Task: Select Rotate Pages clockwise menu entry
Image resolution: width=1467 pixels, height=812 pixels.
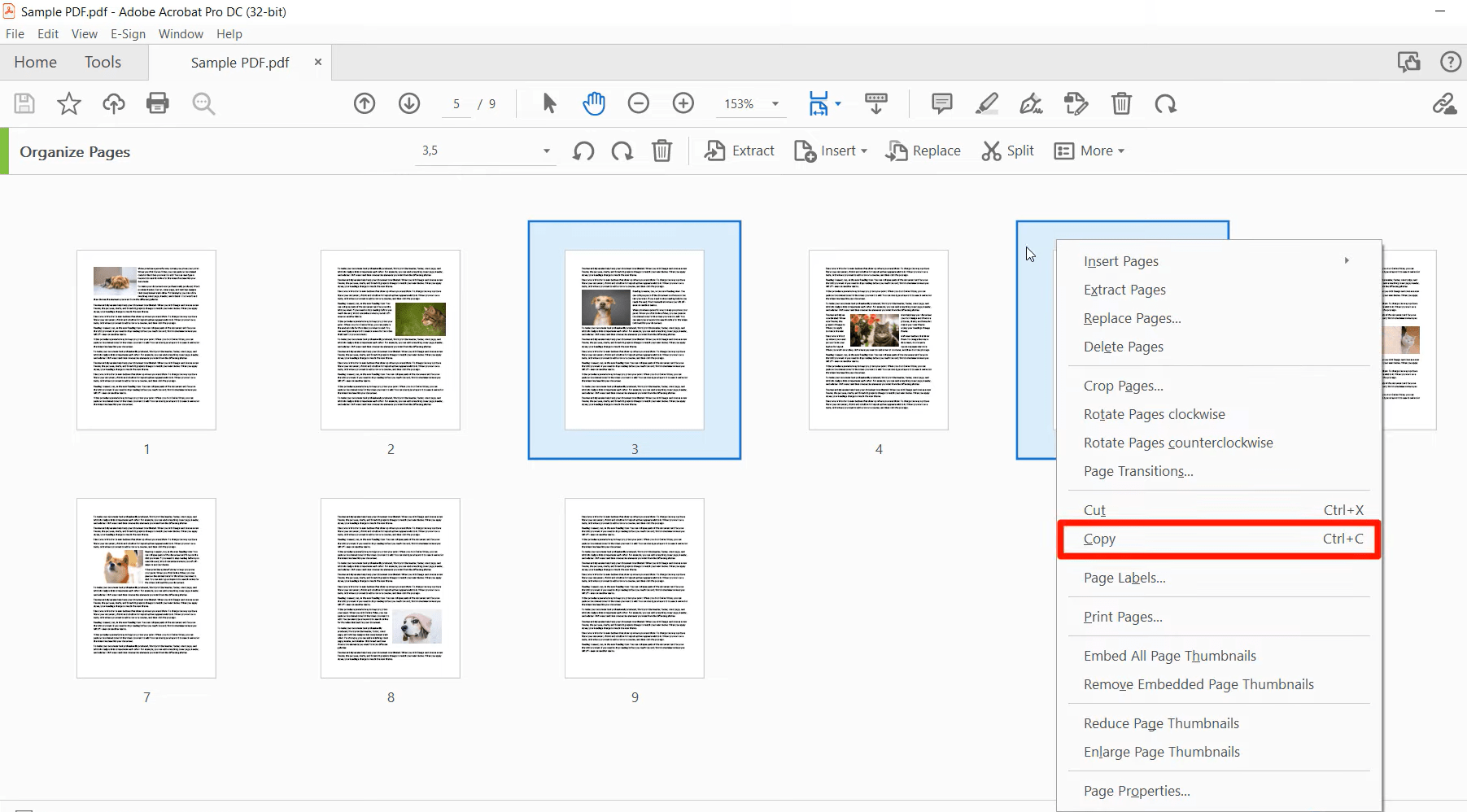Action: [1154, 414]
